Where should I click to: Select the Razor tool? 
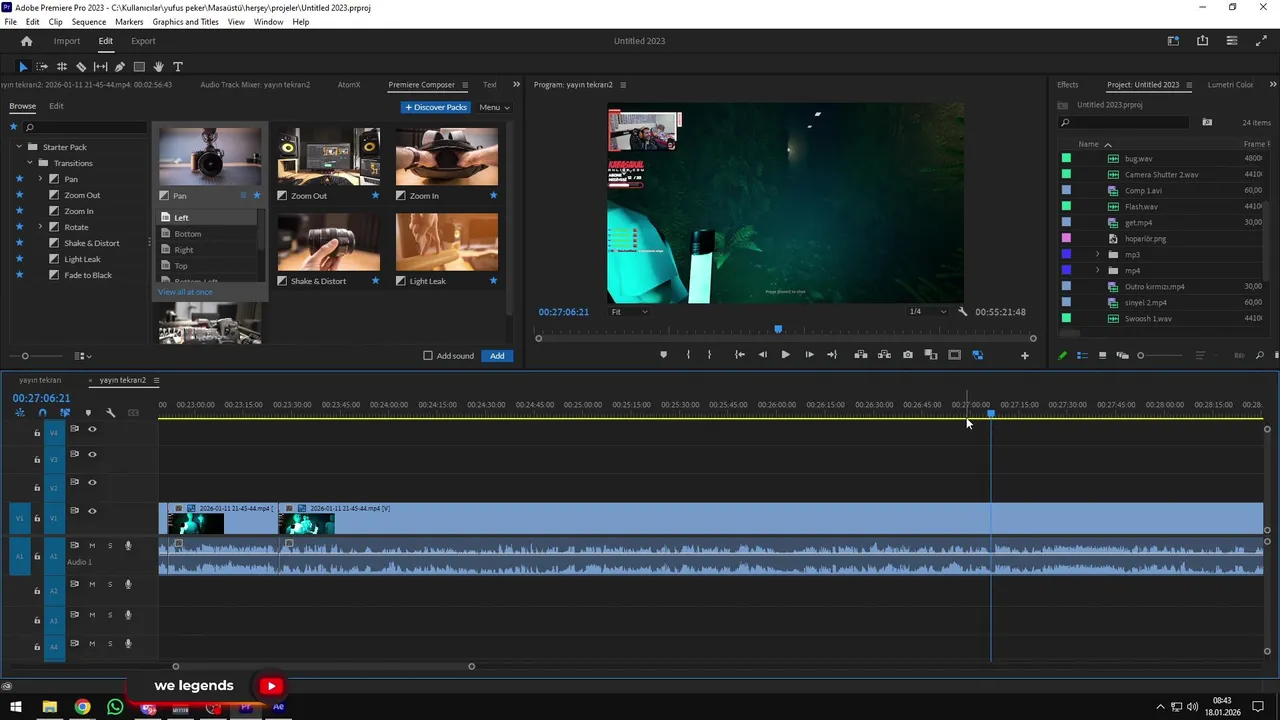click(x=81, y=67)
